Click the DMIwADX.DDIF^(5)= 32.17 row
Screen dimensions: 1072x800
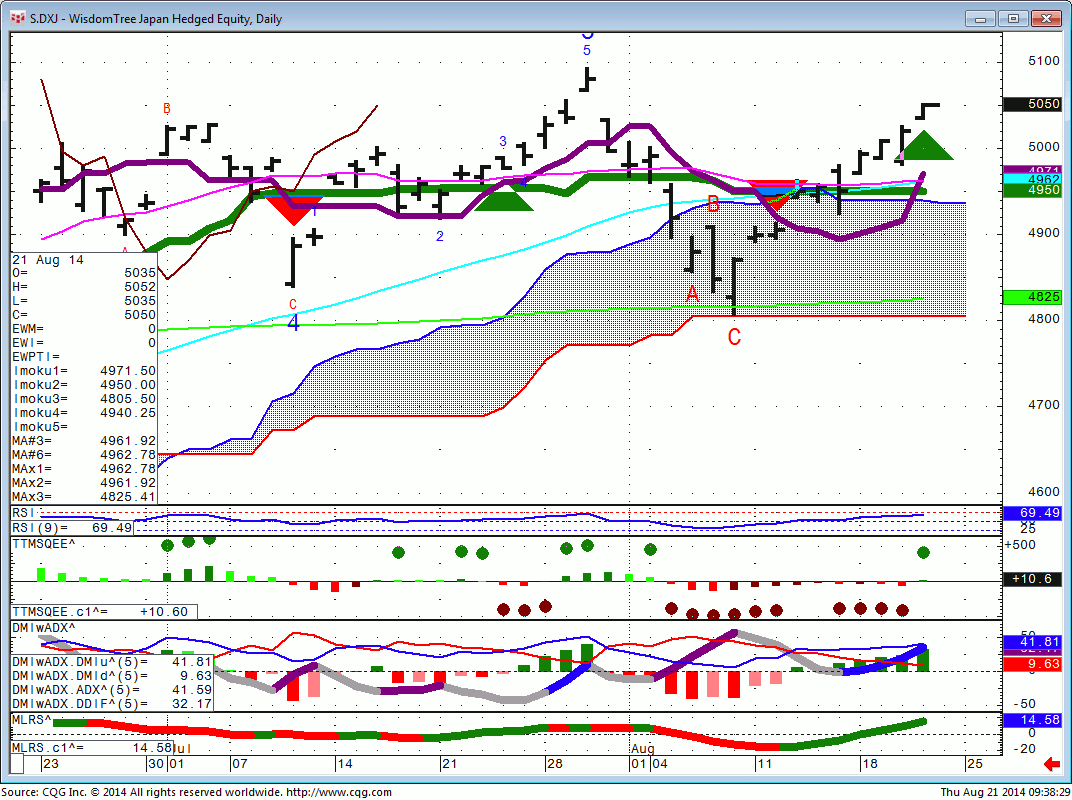pyautogui.click(x=112, y=704)
